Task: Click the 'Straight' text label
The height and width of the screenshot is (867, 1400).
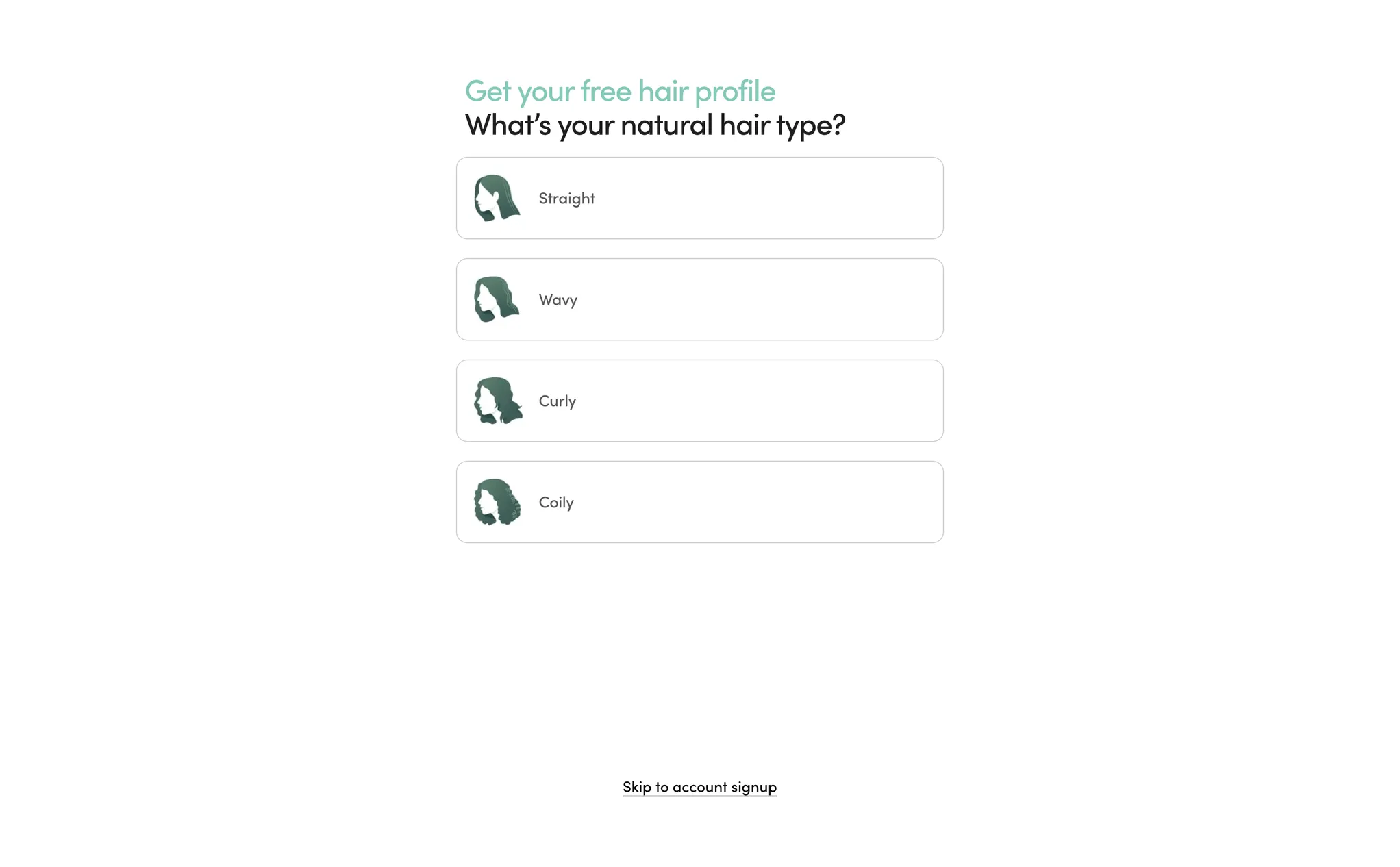Action: click(x=566, y=199)
